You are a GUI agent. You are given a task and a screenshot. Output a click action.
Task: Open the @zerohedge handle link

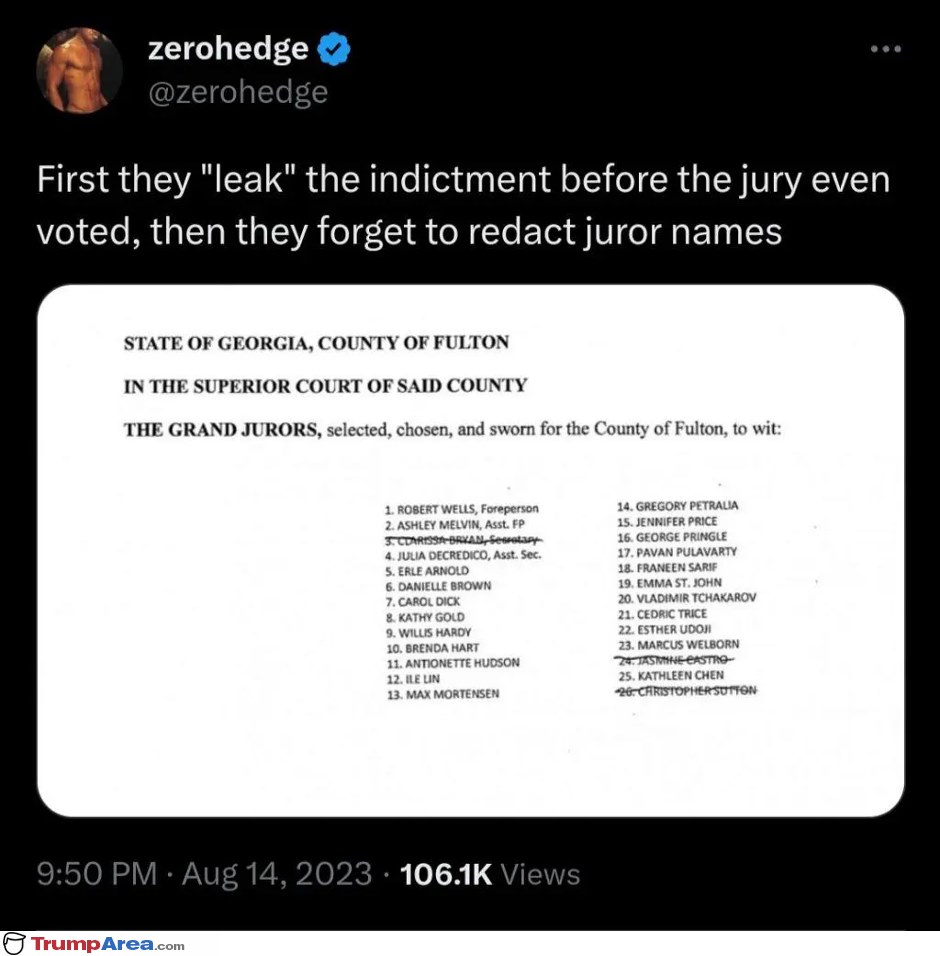coord(238,93)
